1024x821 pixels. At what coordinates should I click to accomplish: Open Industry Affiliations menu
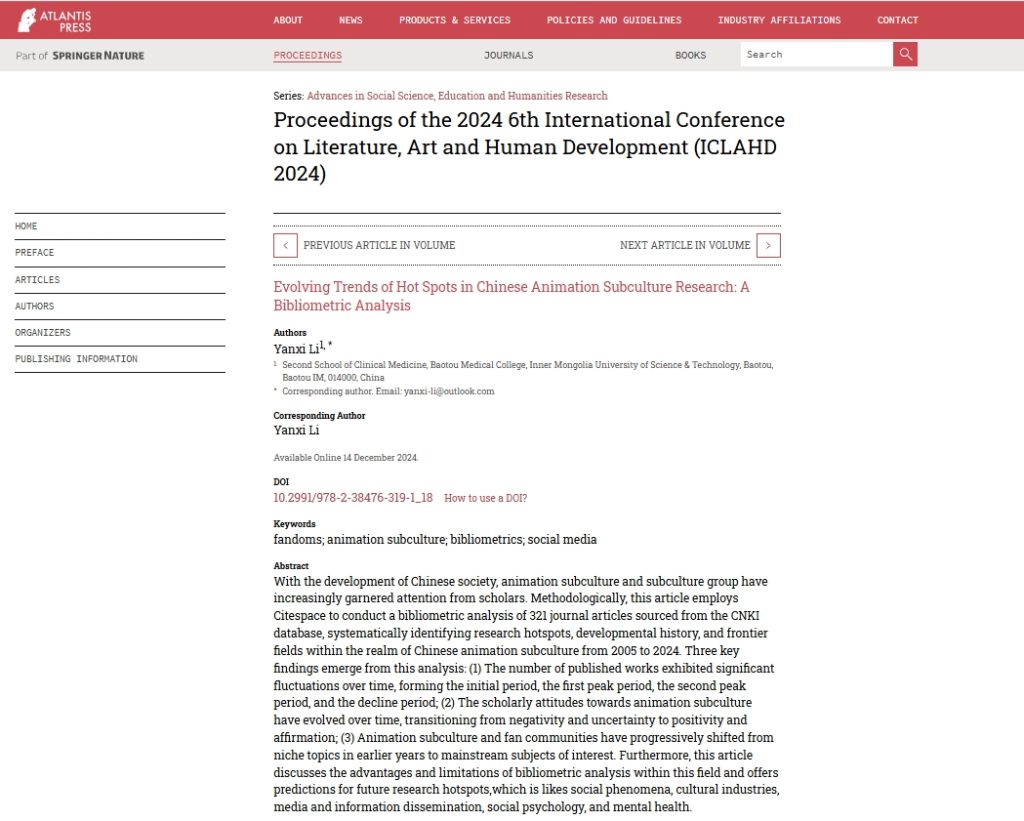[x=779, y=20]
